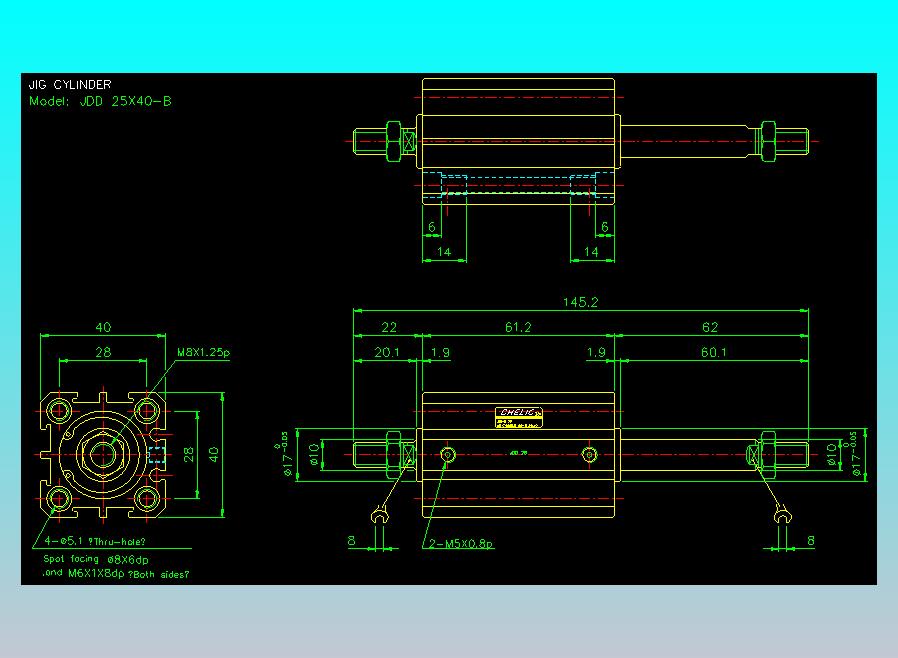Select the Model: JDD 25X40-B label

[100, 101]
